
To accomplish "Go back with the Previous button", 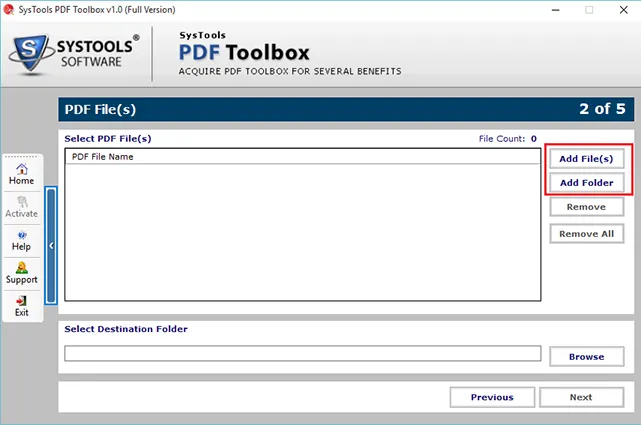I will (492, 397).
